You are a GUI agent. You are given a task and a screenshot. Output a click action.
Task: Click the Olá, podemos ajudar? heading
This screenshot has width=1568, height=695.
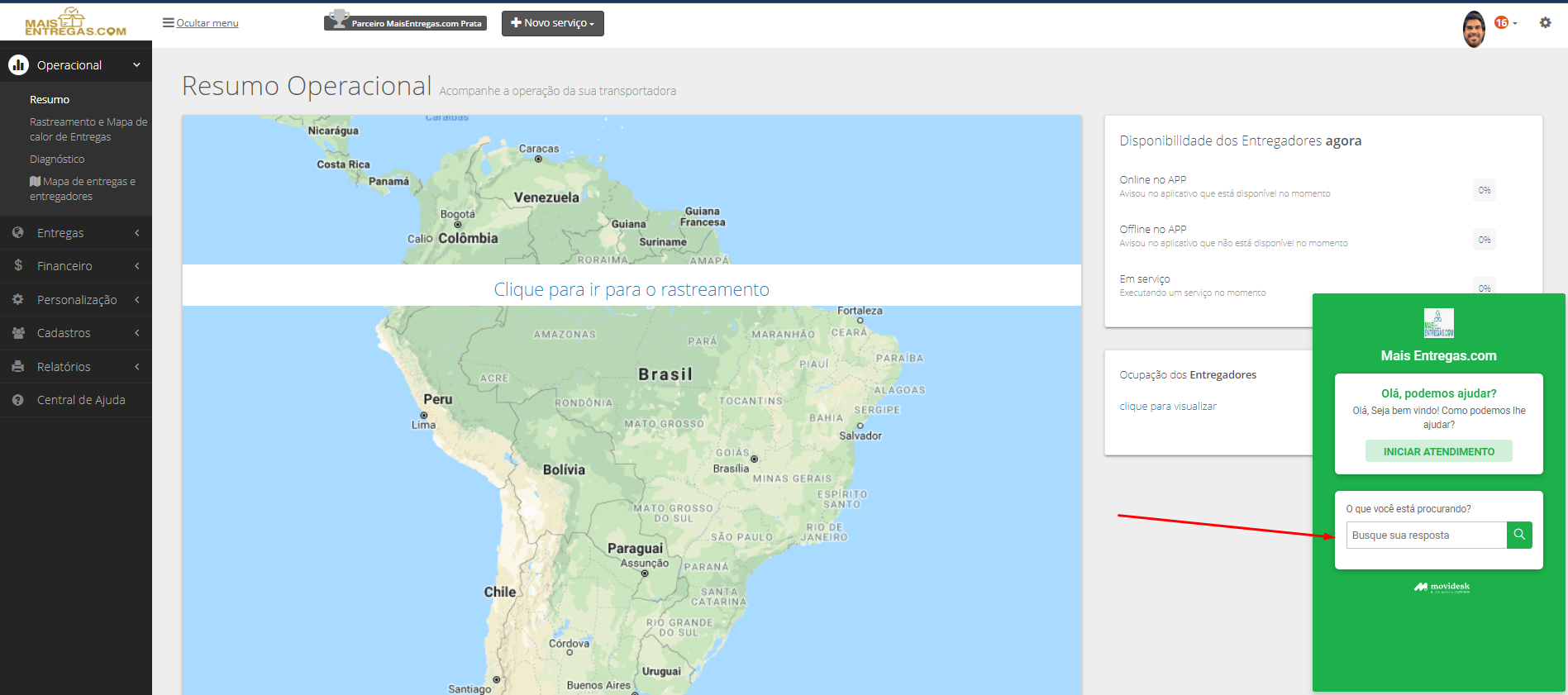pyautogui.click(x=1439, y=393)
